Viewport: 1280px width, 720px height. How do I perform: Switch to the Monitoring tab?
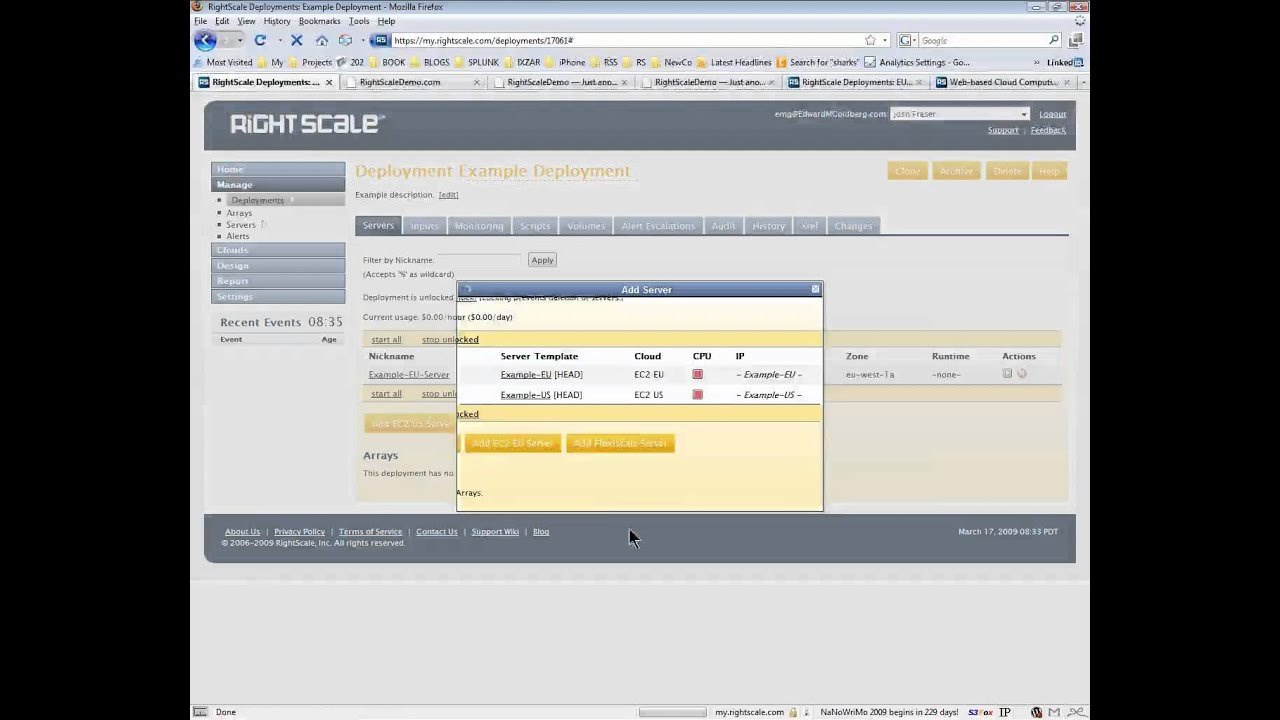(479, 226)
